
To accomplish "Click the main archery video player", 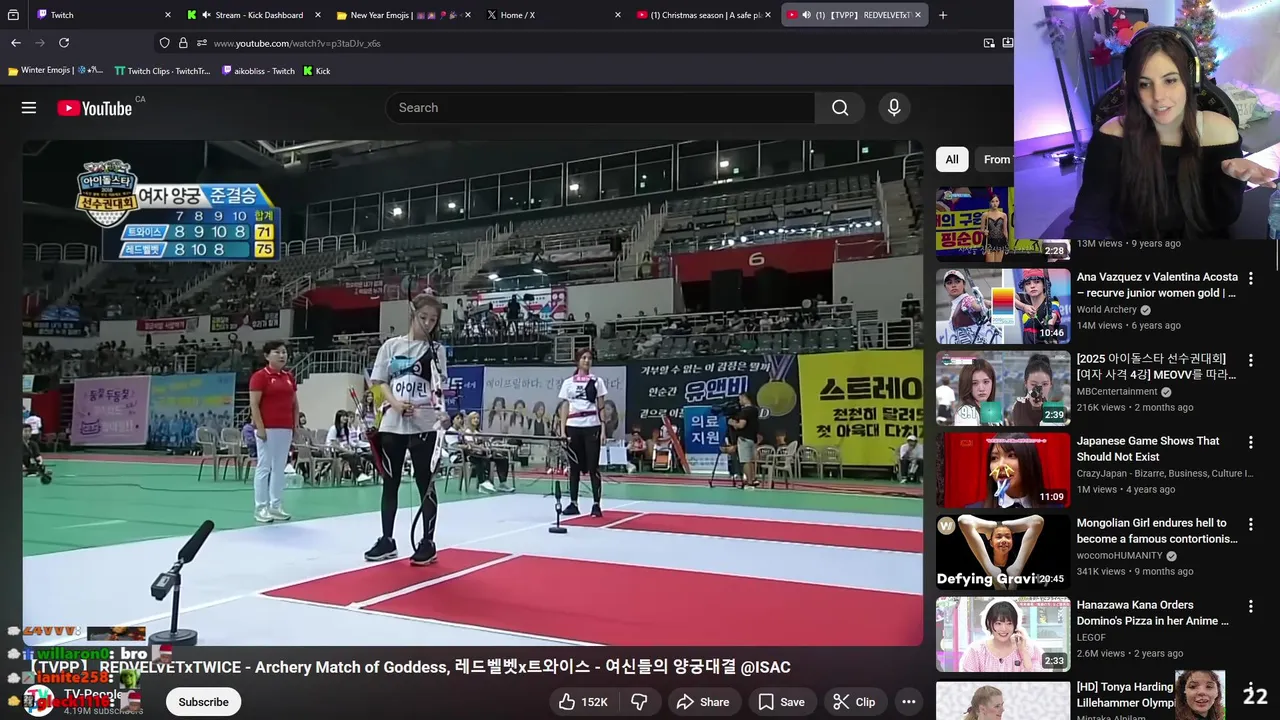I will [473, 393].
